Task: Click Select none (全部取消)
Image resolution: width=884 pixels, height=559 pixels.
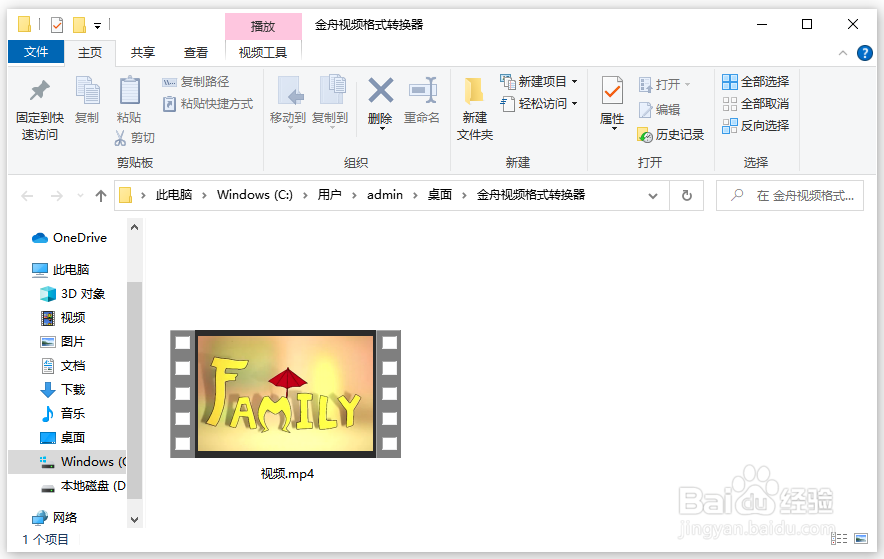Action: pos(755,104)
